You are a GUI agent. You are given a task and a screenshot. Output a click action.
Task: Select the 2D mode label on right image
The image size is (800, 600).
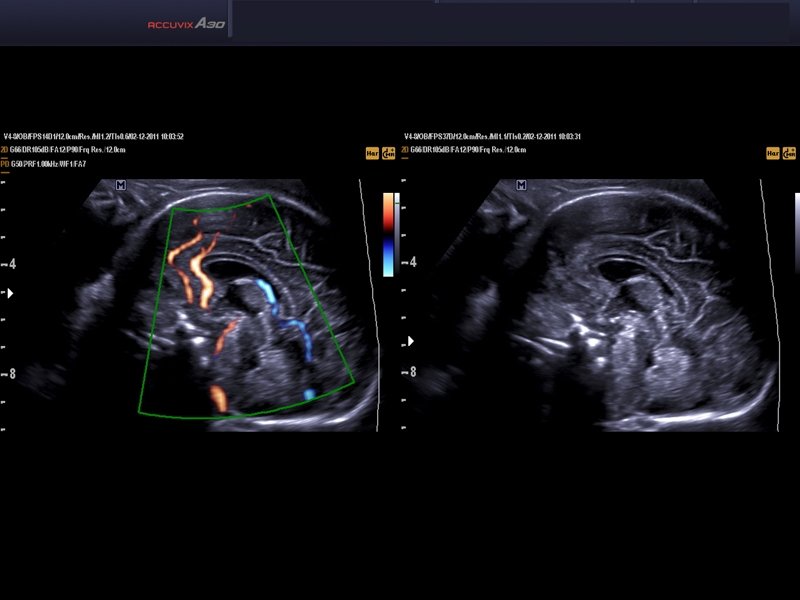click(405, 150)
